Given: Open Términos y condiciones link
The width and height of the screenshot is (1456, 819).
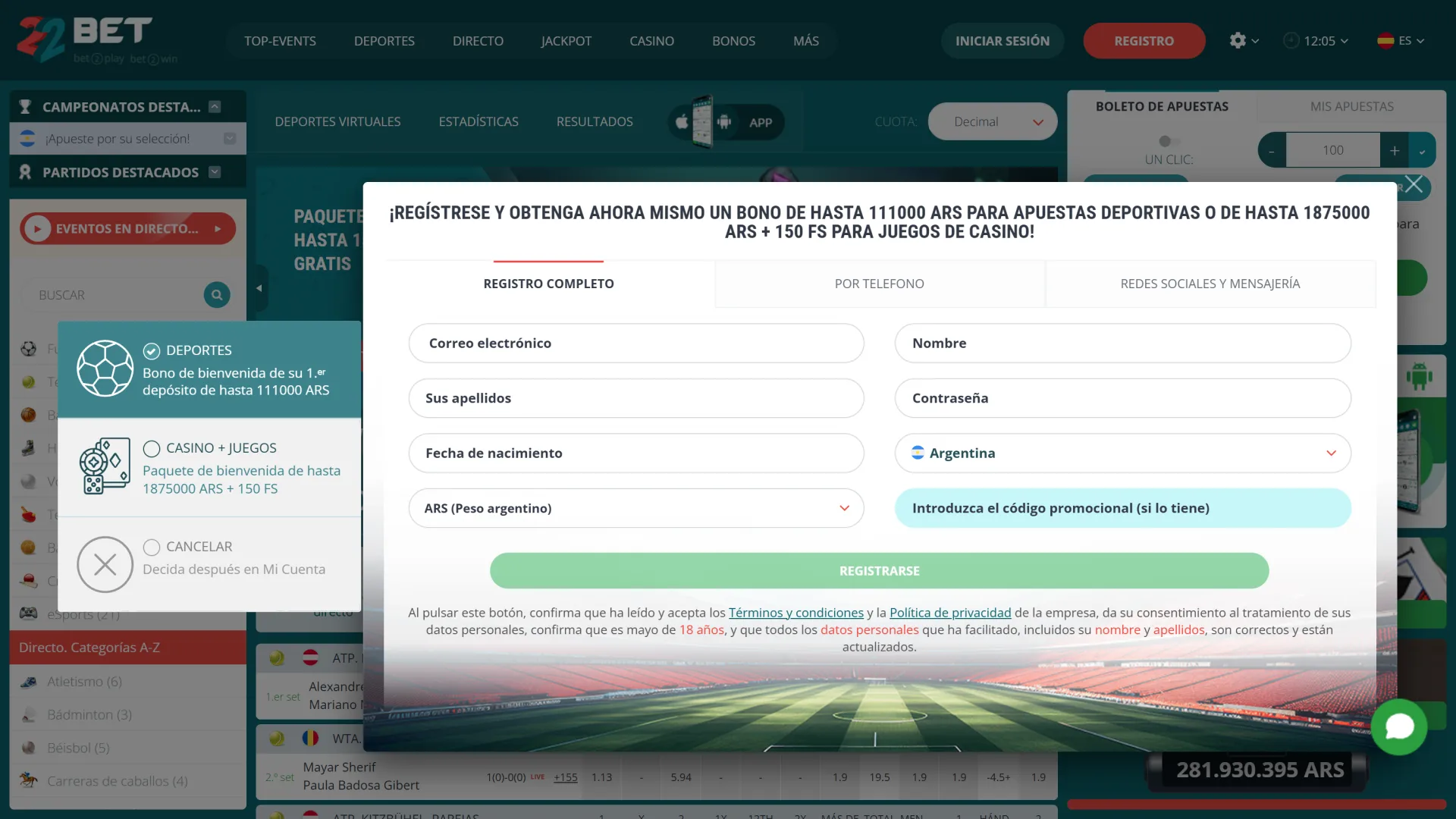Looking at the screenshot, I should coord(796,612).
